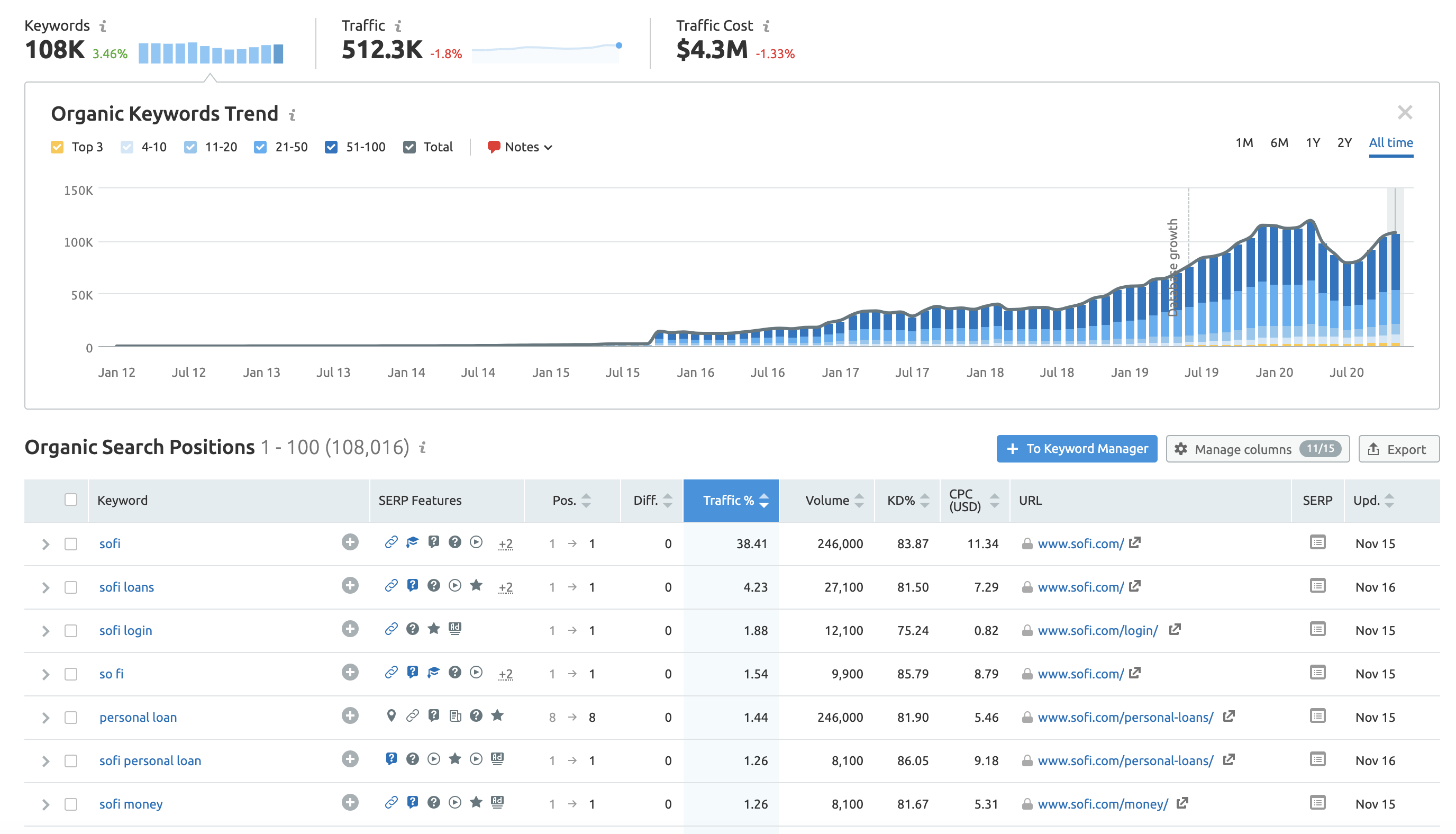The width and height of the screenshot is (1456, 834).
Task: Sort keywords by Traffic percentage column
Action: (727, 499)
